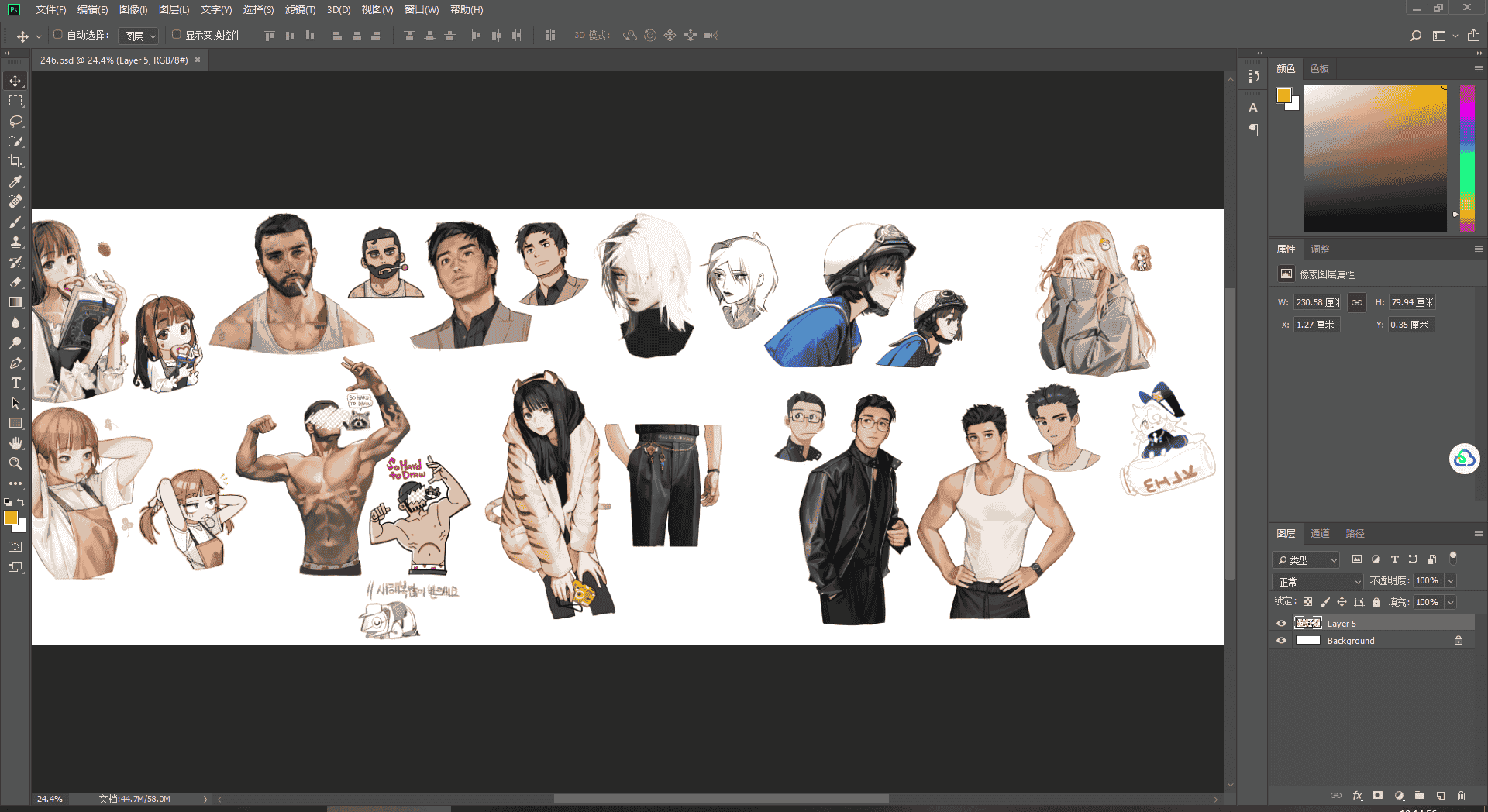The height and width of the screenshot is (812, 1488).
Task: Choose the Pen tool
Action: click(15, 363)
